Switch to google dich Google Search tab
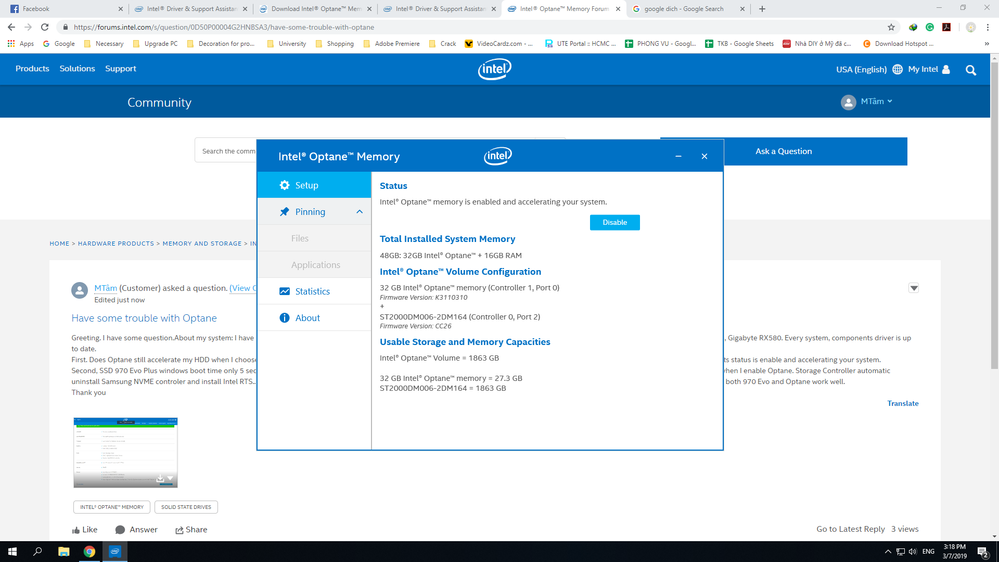The width and height of the screenshot is (999, 562). (687, 9)
